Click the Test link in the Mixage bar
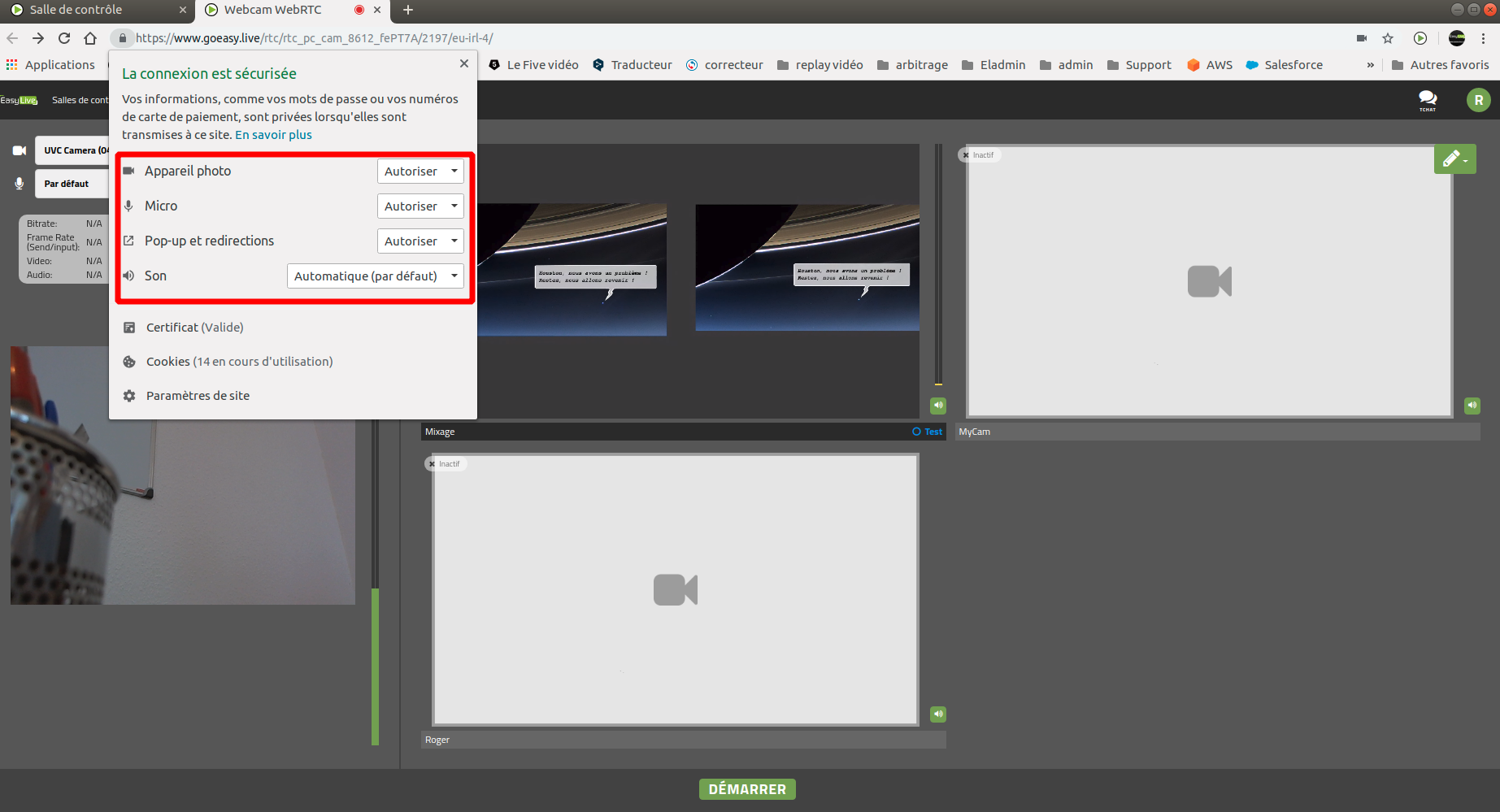This screenshot has height=812, width=1500. click(x=928, y=432)
